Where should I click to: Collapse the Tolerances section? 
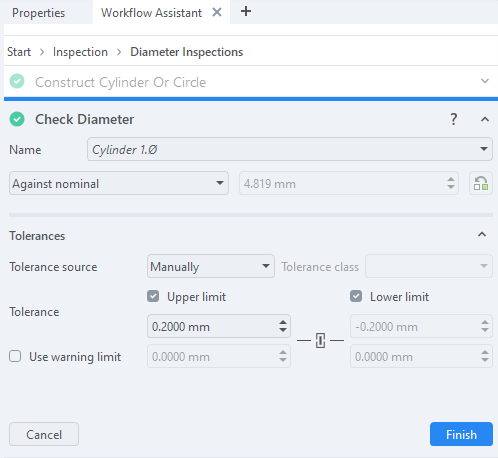[482, 235]
